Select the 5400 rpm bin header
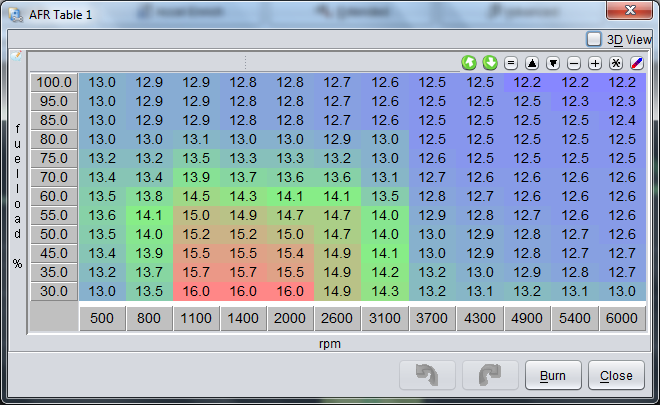Screen dimensions: 660x405 (575, 318)
